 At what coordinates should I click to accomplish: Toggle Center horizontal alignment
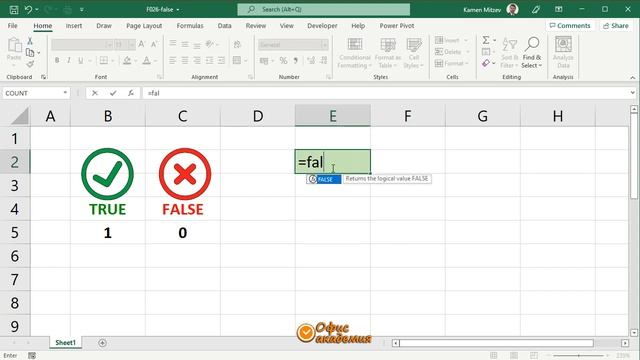(185, 60)
